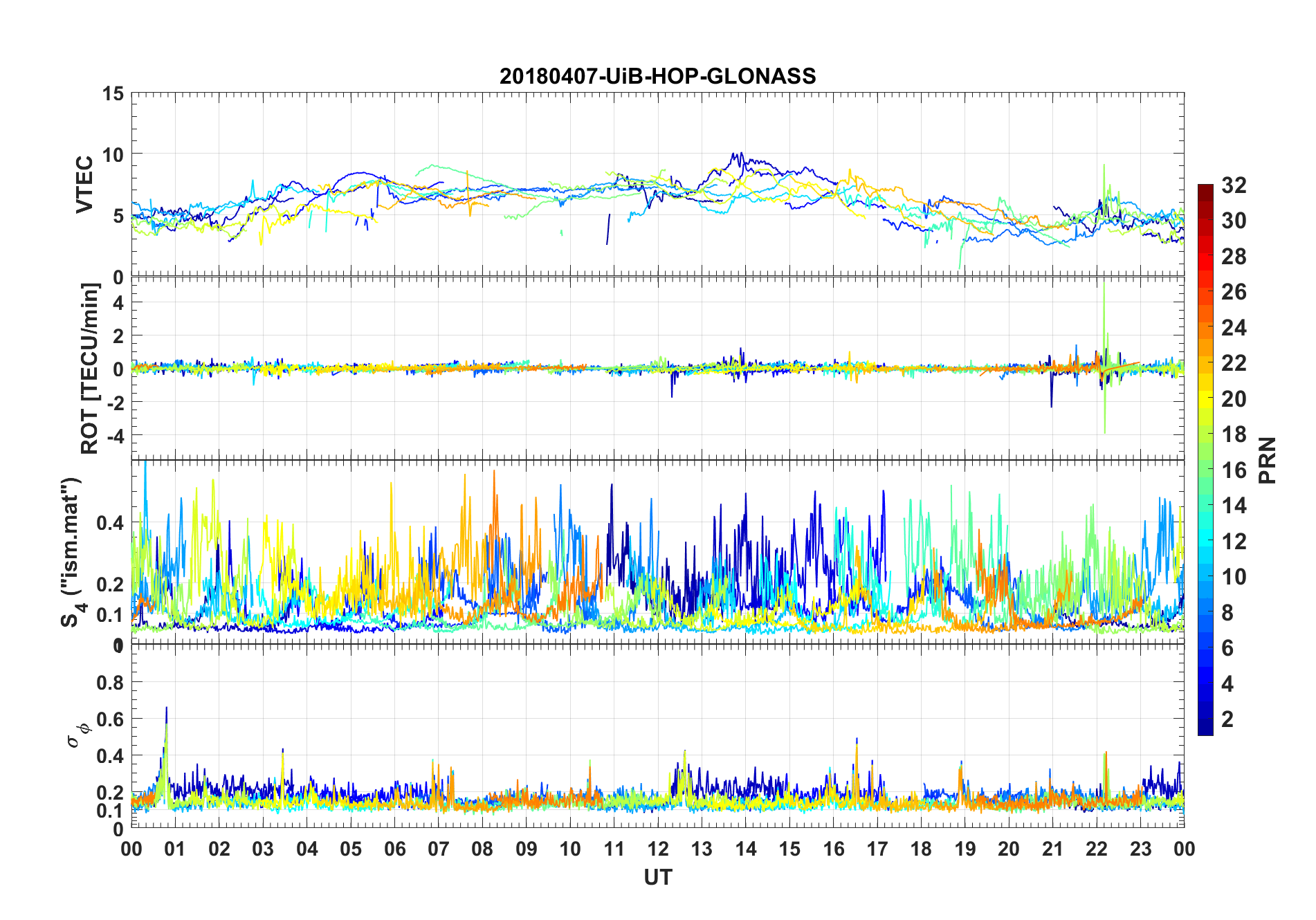This screenshot has height=920, width=1316.
Task: Click the 18 label on the PRN colorbar
Action: 1234,434
